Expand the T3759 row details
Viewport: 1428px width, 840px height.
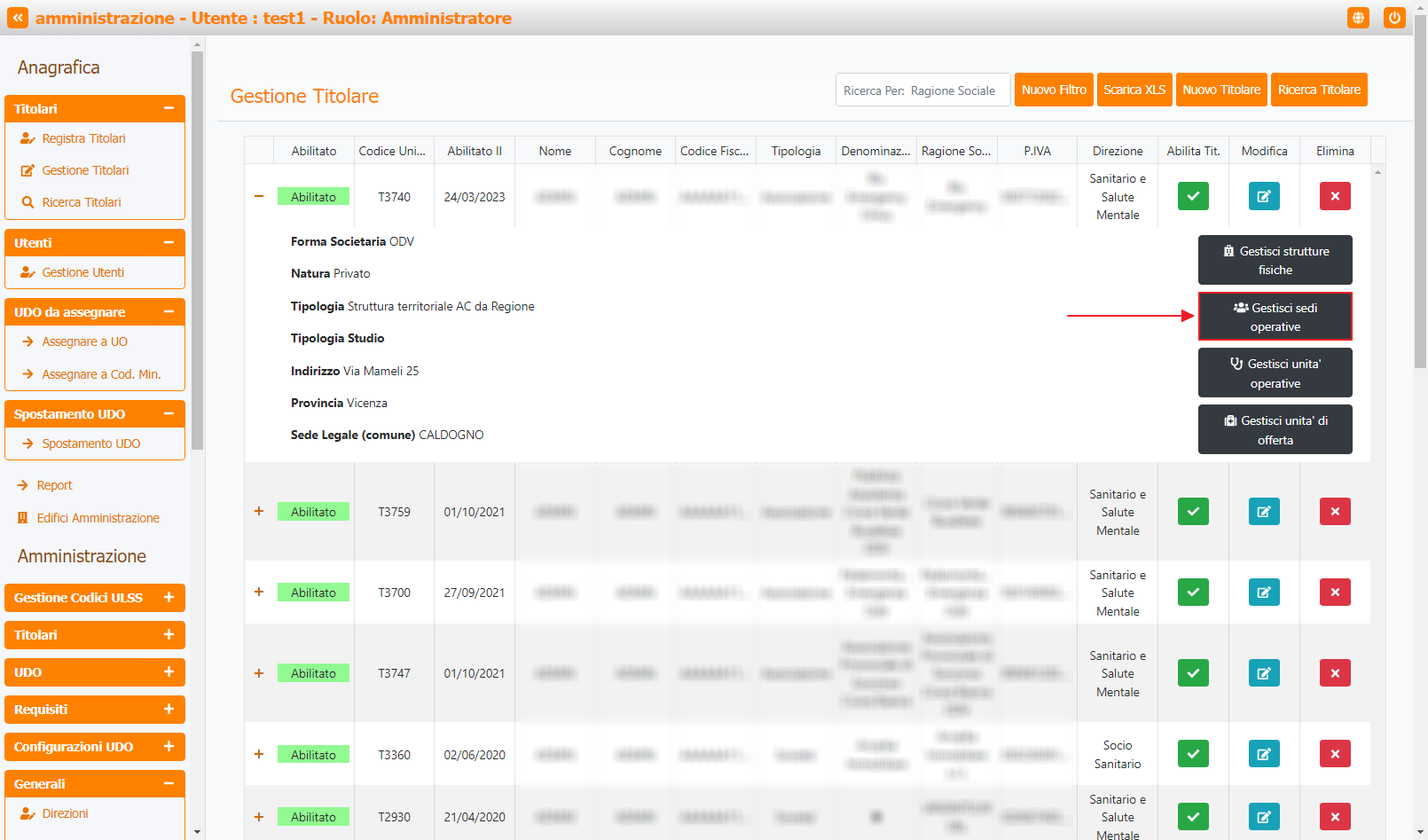259,512
